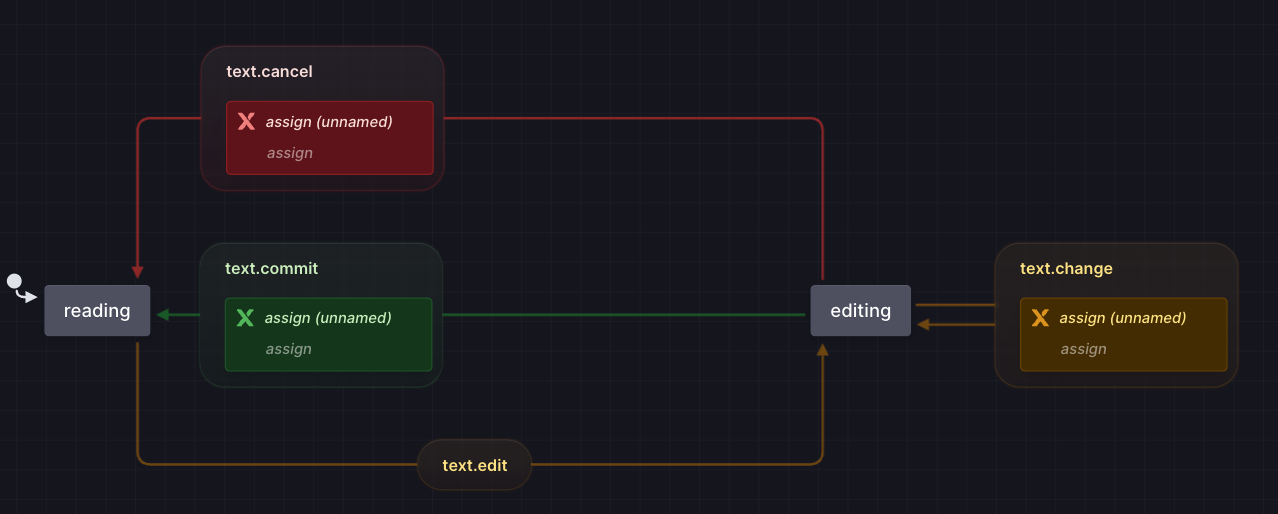The image size is (1278, 514).
Task: Open the red assign (unnamed) action label
Action: tap(329, 122)
